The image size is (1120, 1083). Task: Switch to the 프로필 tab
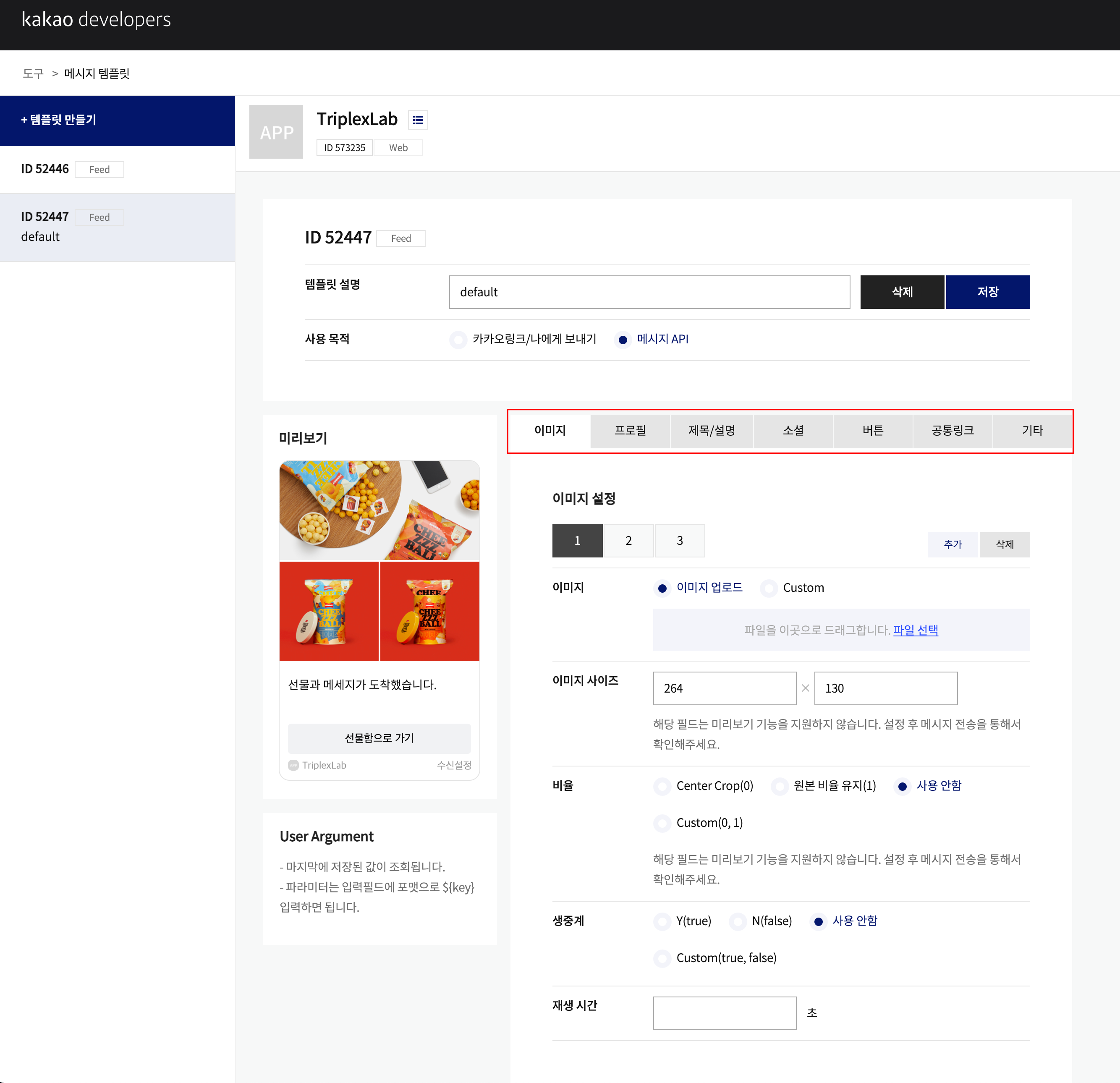[630, 430]
